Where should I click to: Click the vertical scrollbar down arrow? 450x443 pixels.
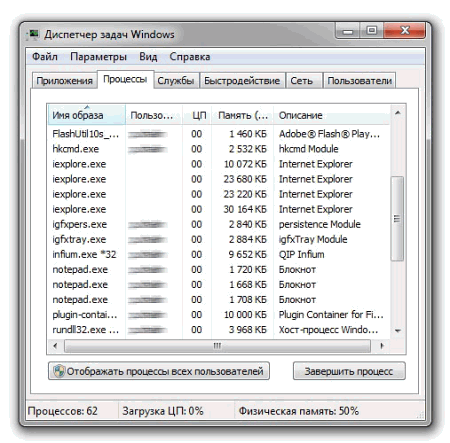click(x=397, y=331)
